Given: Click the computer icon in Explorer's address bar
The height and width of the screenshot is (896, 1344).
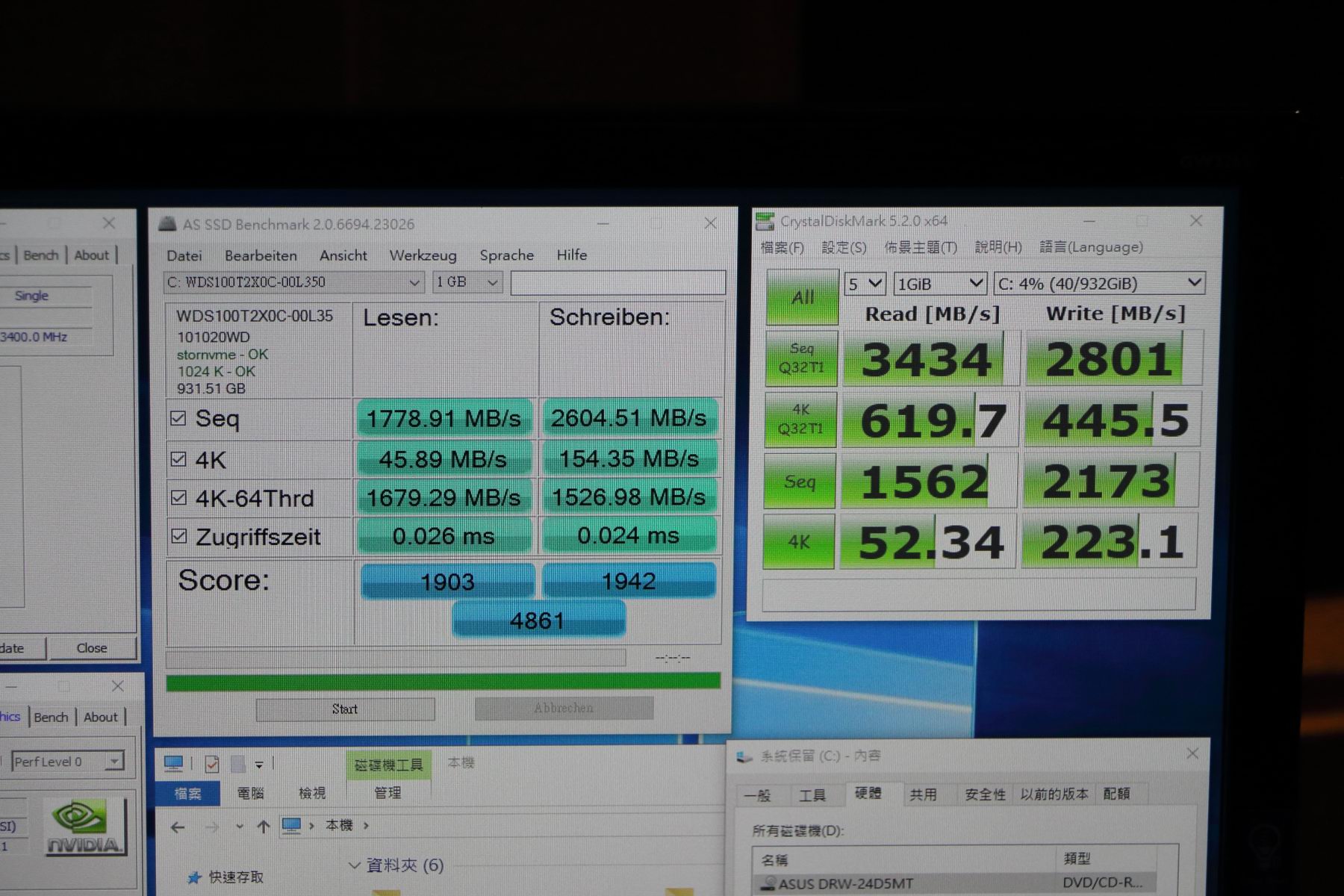Looking at the screenshot, I should (x=291, y=825).
